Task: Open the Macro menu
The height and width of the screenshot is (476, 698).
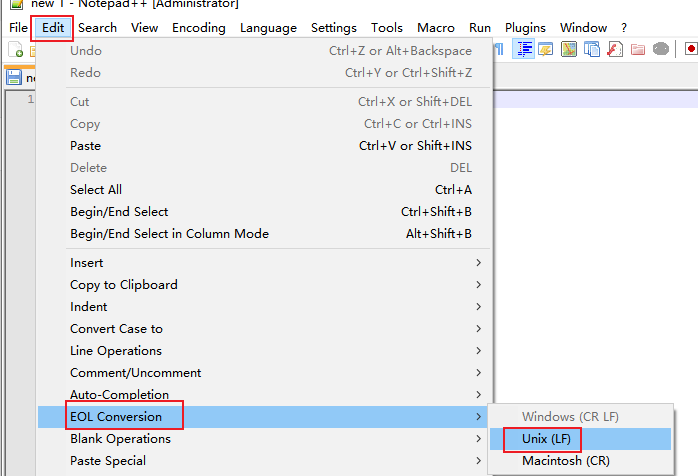Action: click(436, 28)
